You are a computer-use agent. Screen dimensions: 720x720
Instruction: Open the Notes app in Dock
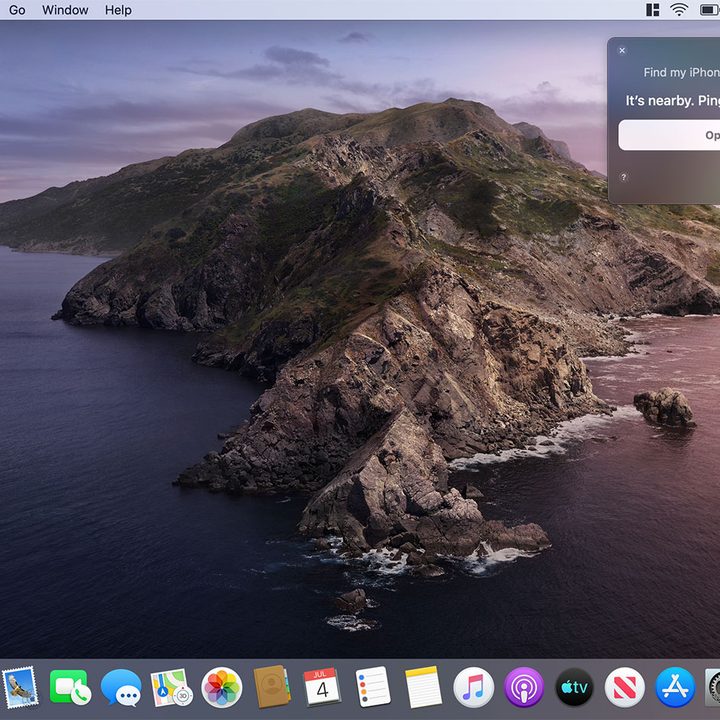pyautogui.click(x=423, y=687)
